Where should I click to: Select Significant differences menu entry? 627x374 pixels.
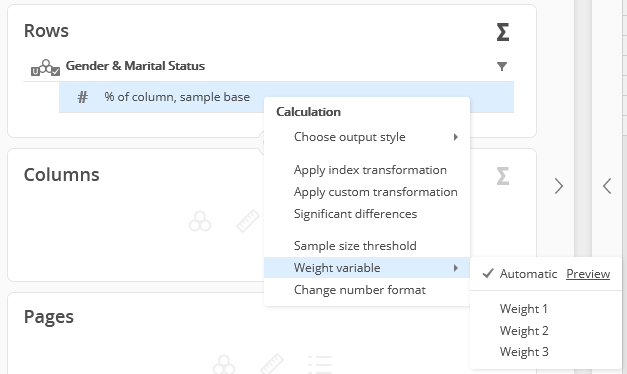tap(355, 214)
